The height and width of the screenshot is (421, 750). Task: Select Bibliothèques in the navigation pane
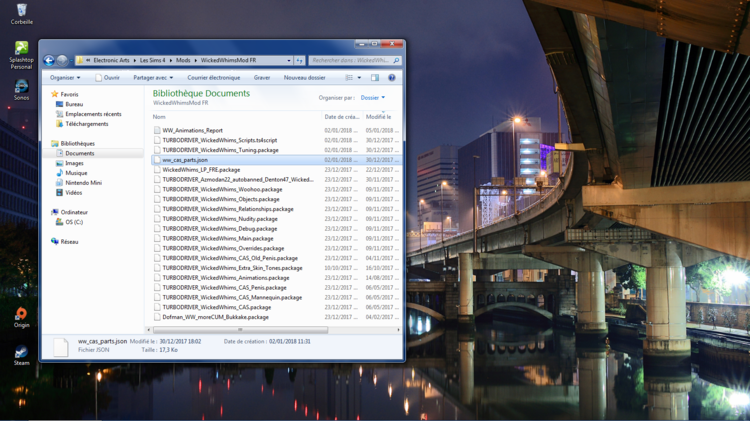pyautogui.click(x=77, y=144)
